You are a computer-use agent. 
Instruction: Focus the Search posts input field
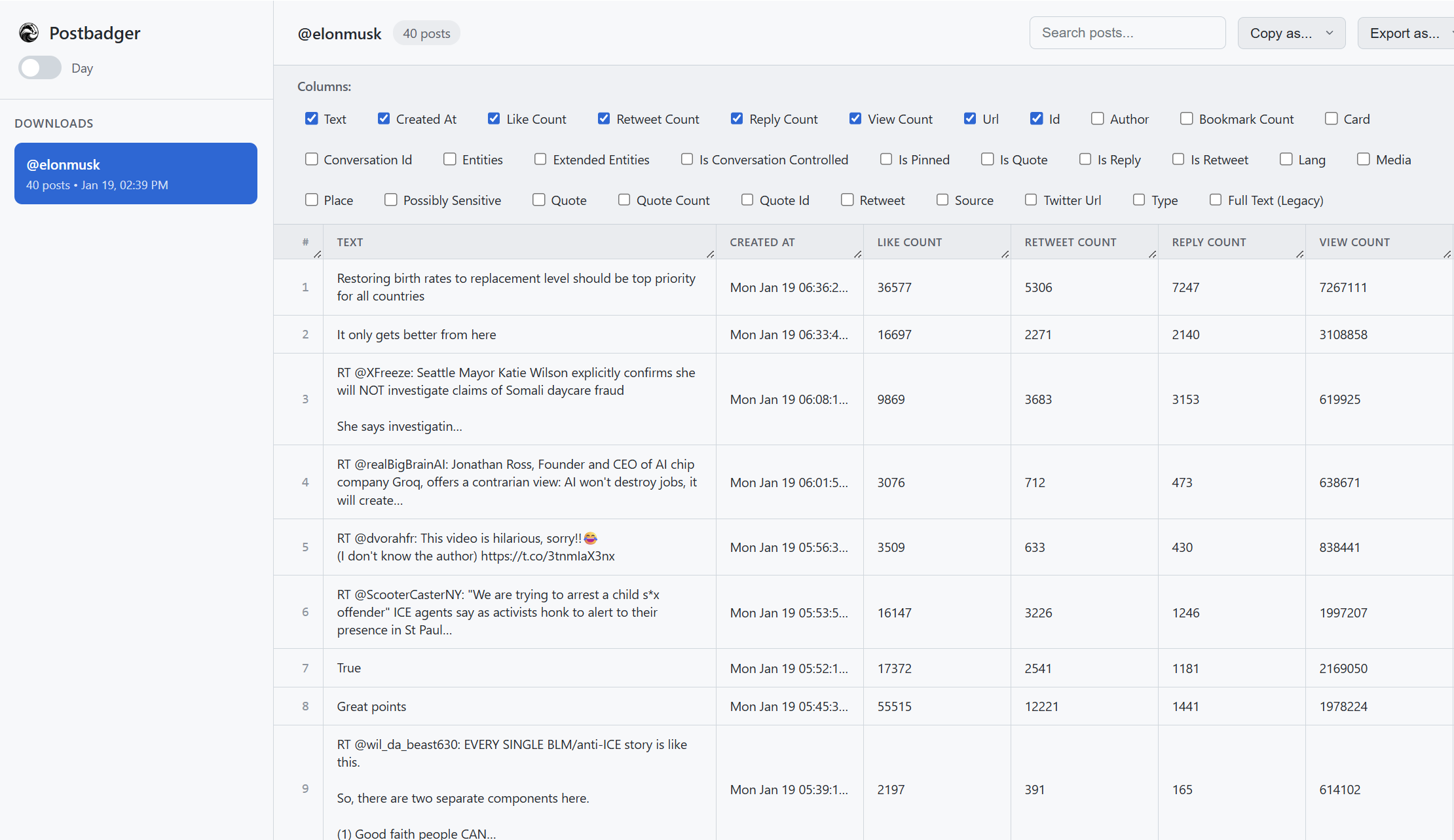[1127, 33]
